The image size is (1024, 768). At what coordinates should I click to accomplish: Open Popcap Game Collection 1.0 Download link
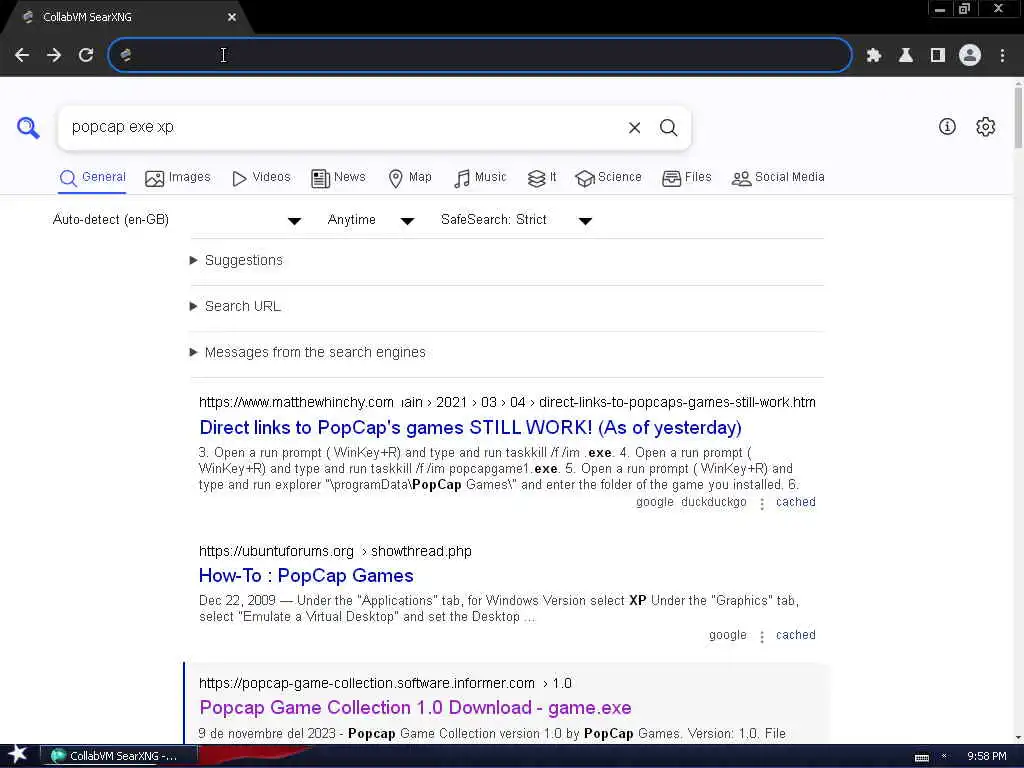point(415,708)
